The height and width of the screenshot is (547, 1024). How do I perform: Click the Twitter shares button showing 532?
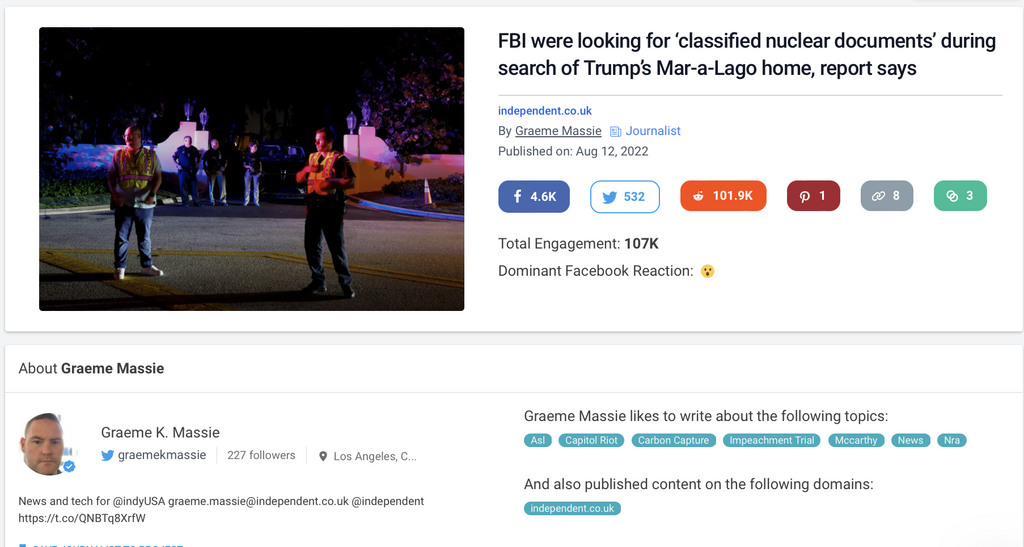coord(625,196)
